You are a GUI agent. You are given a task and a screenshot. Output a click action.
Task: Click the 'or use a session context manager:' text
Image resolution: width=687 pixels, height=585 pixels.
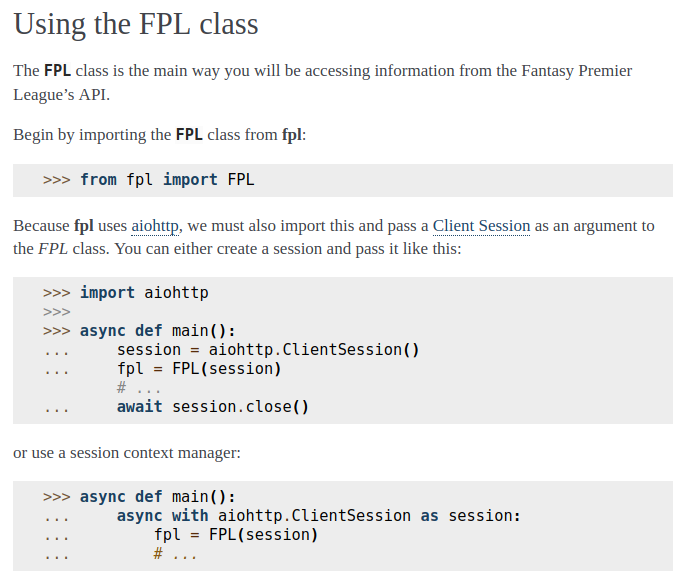coord(127,453)
